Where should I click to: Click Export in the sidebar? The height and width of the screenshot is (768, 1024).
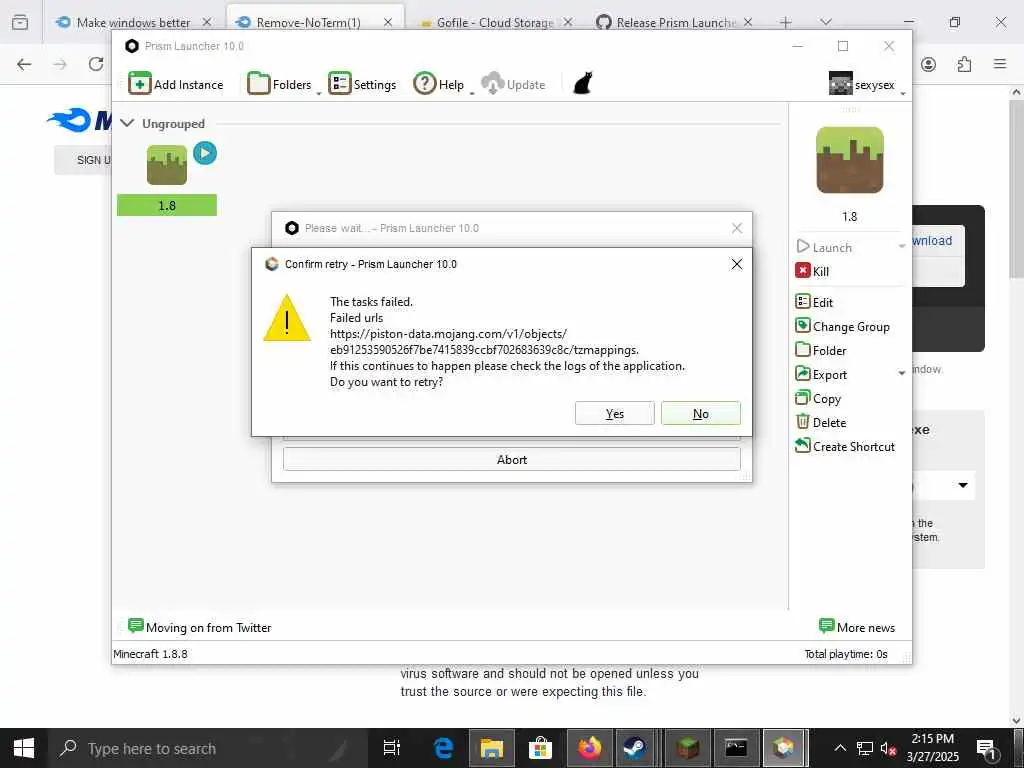pyautogui.click(x=821, y=374)
